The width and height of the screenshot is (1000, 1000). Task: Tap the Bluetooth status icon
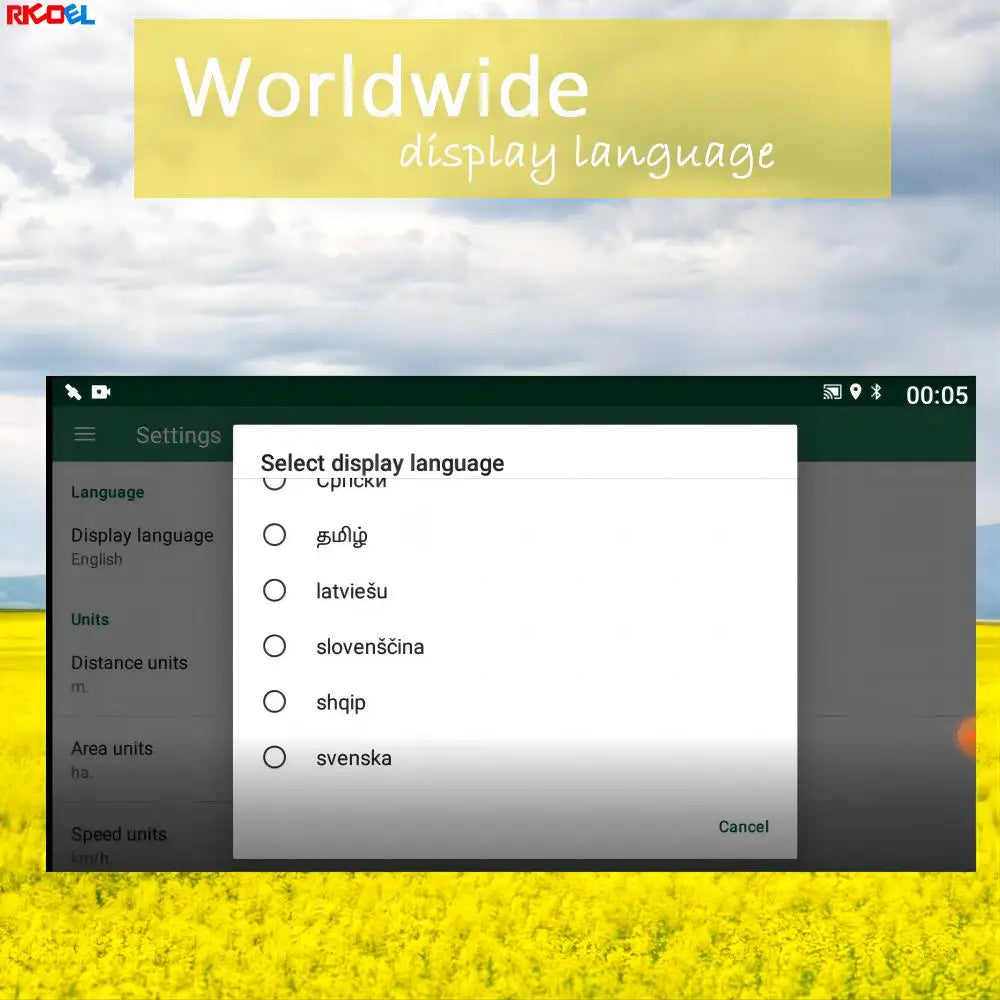coord(876,392)
